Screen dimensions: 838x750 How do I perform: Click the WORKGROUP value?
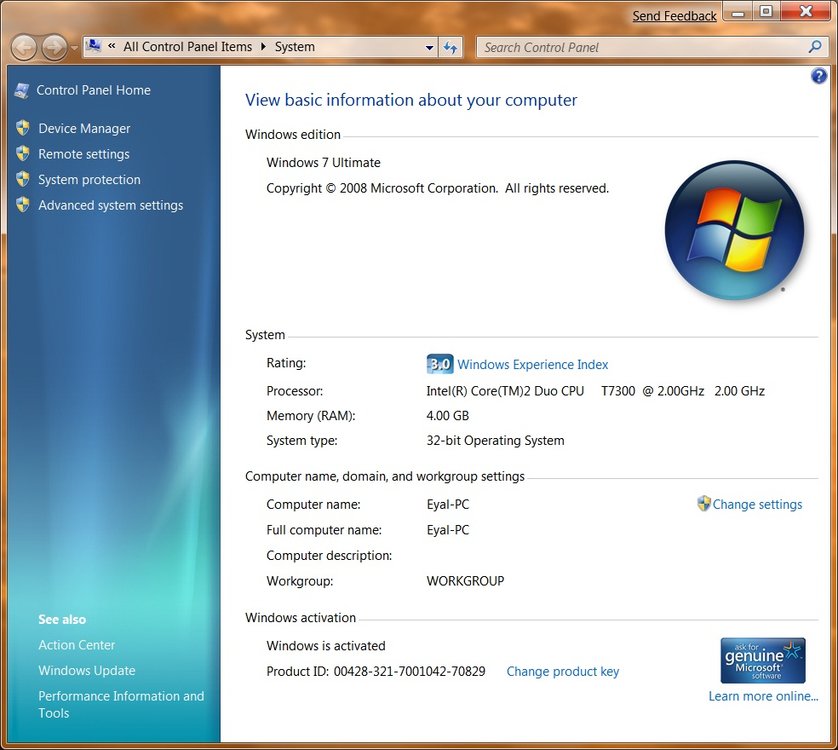465,581
